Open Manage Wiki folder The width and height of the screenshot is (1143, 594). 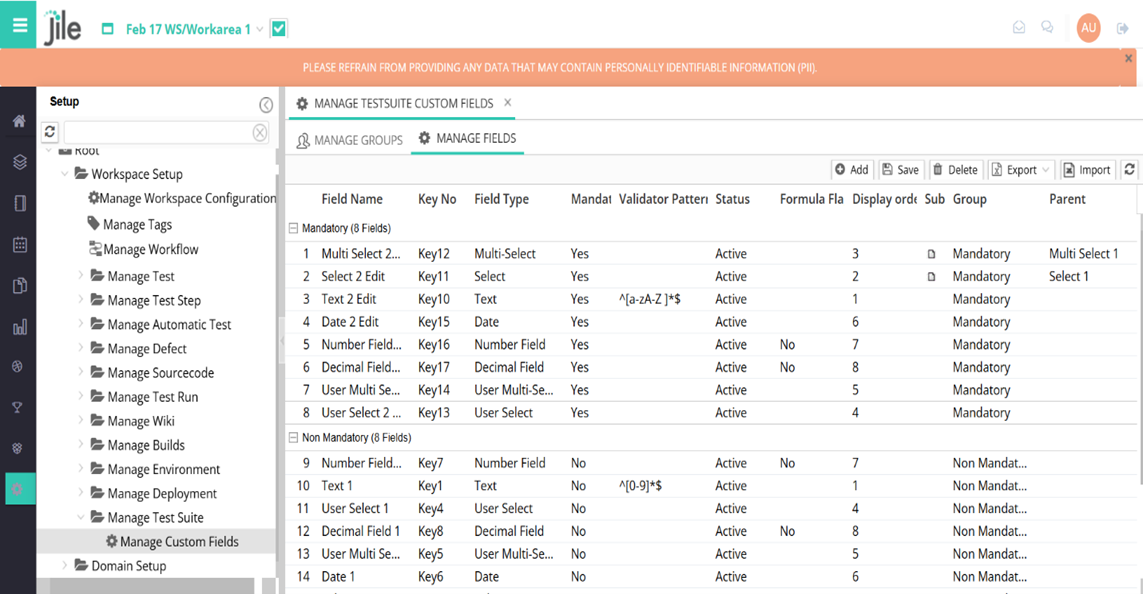133,421
